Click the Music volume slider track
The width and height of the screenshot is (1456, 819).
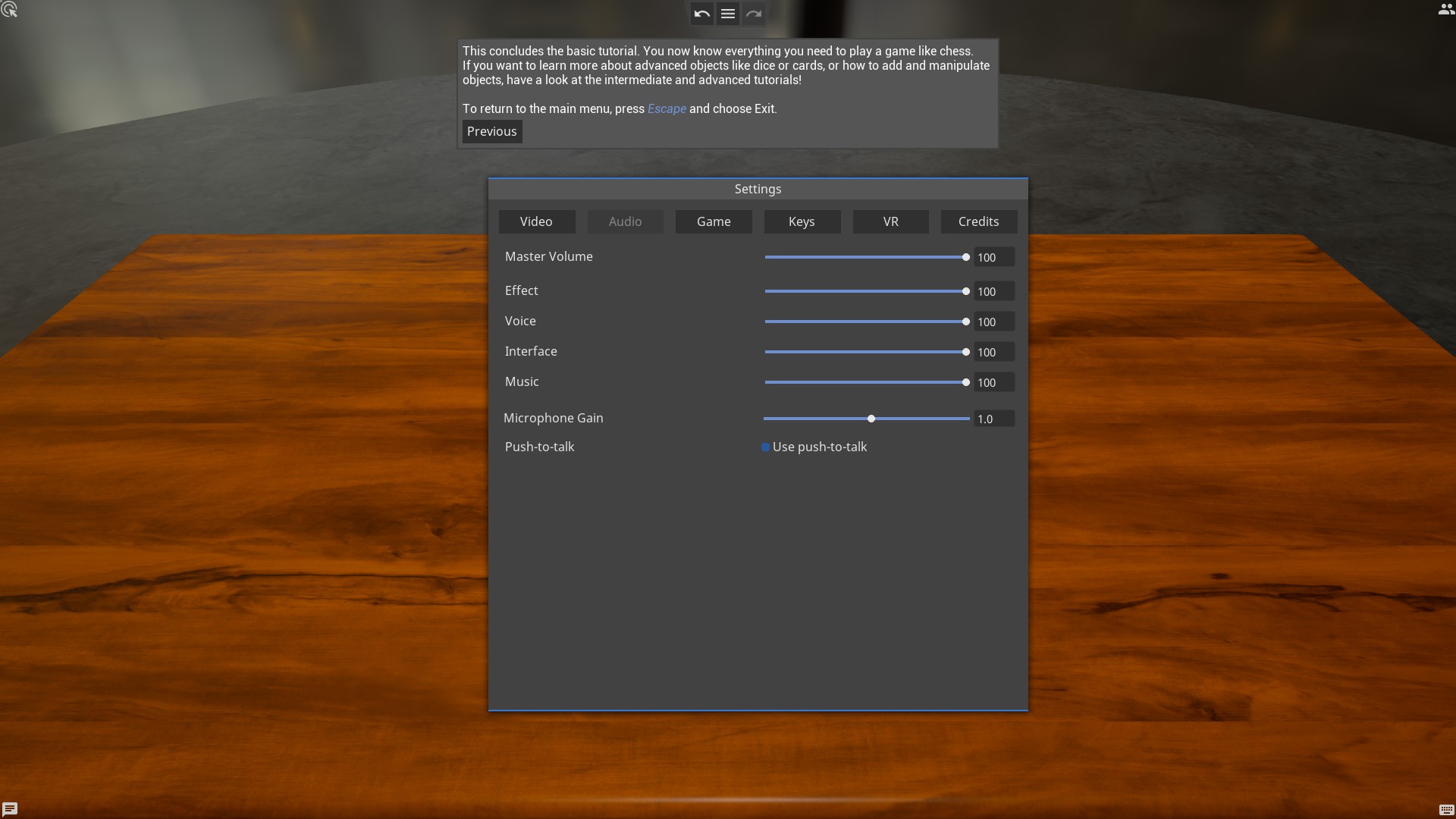point(864,382)
